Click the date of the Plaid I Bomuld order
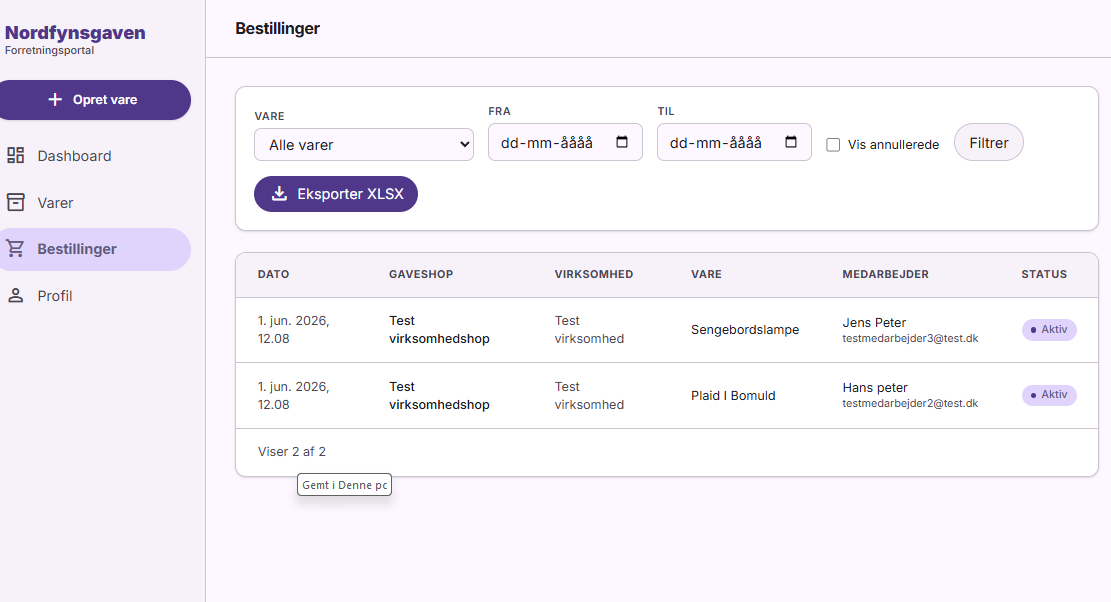This screenshot has height=602, width=1111. click(294, 396)
